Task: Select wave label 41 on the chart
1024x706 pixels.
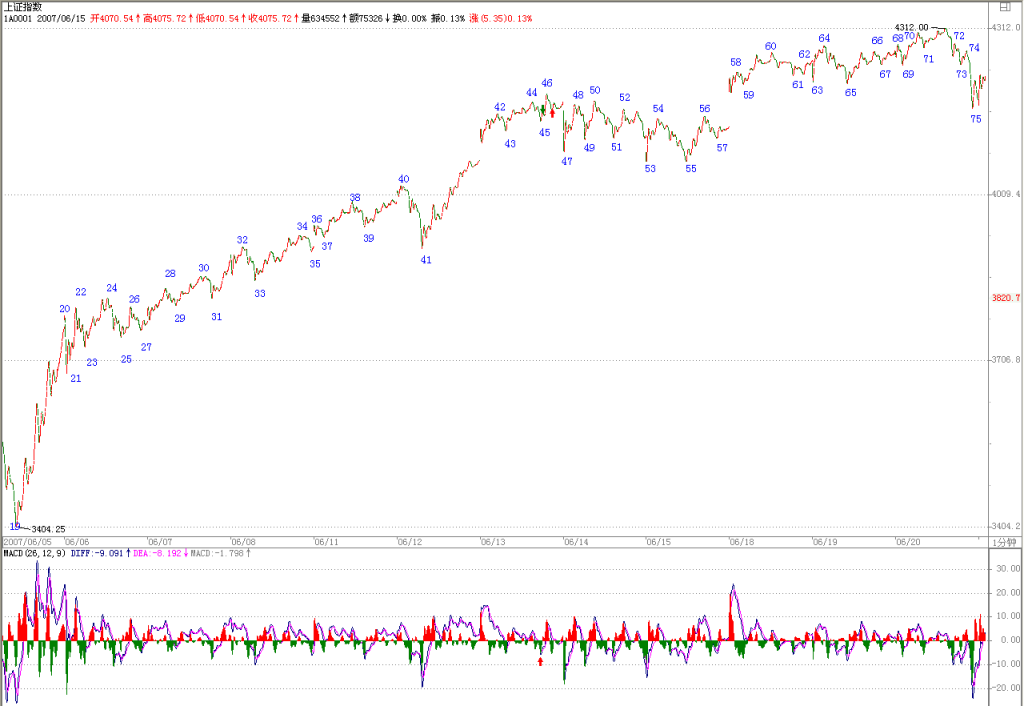Action: pos(426,260)
